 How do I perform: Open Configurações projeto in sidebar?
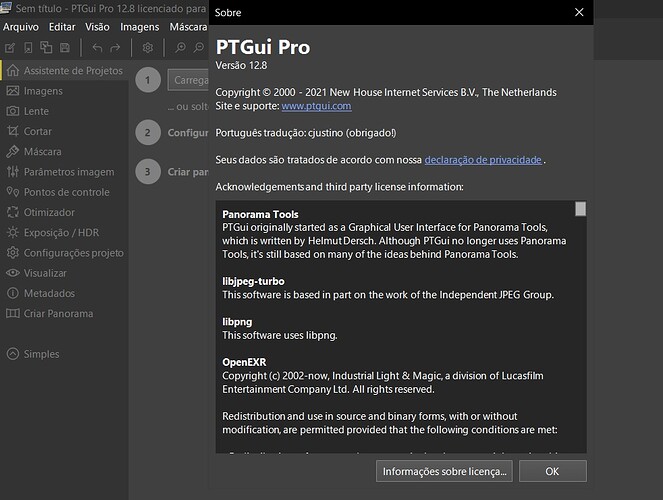65,253
